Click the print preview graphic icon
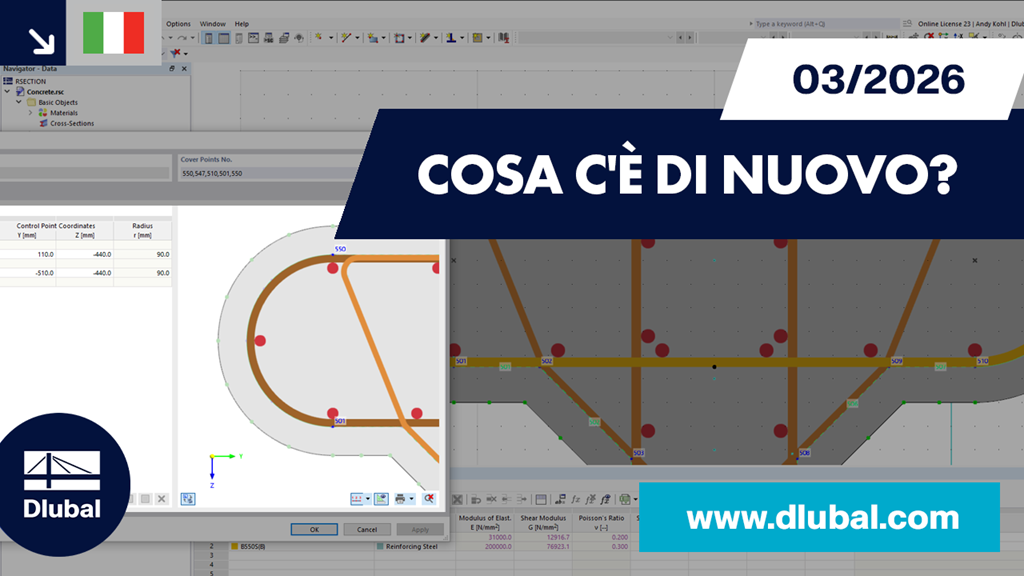The width and height of the screenshot is (1024, 576). [400, 499]
